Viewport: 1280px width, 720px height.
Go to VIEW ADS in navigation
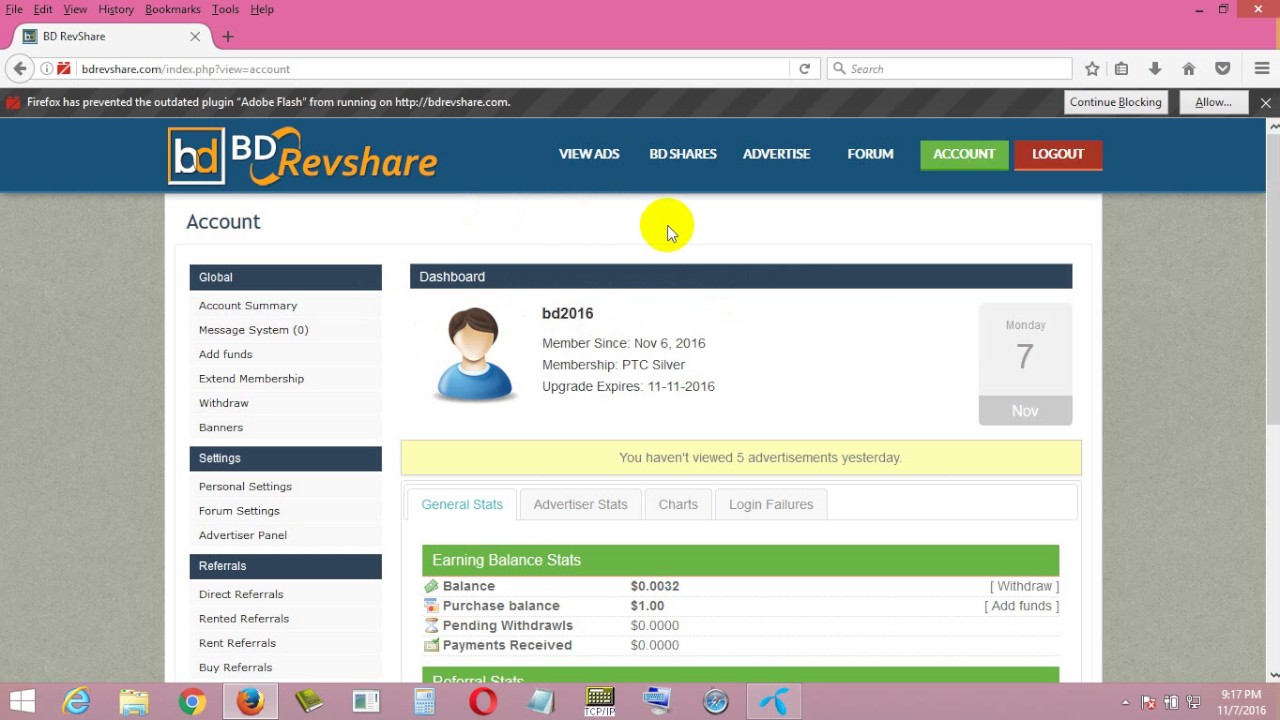click(589, 154)
